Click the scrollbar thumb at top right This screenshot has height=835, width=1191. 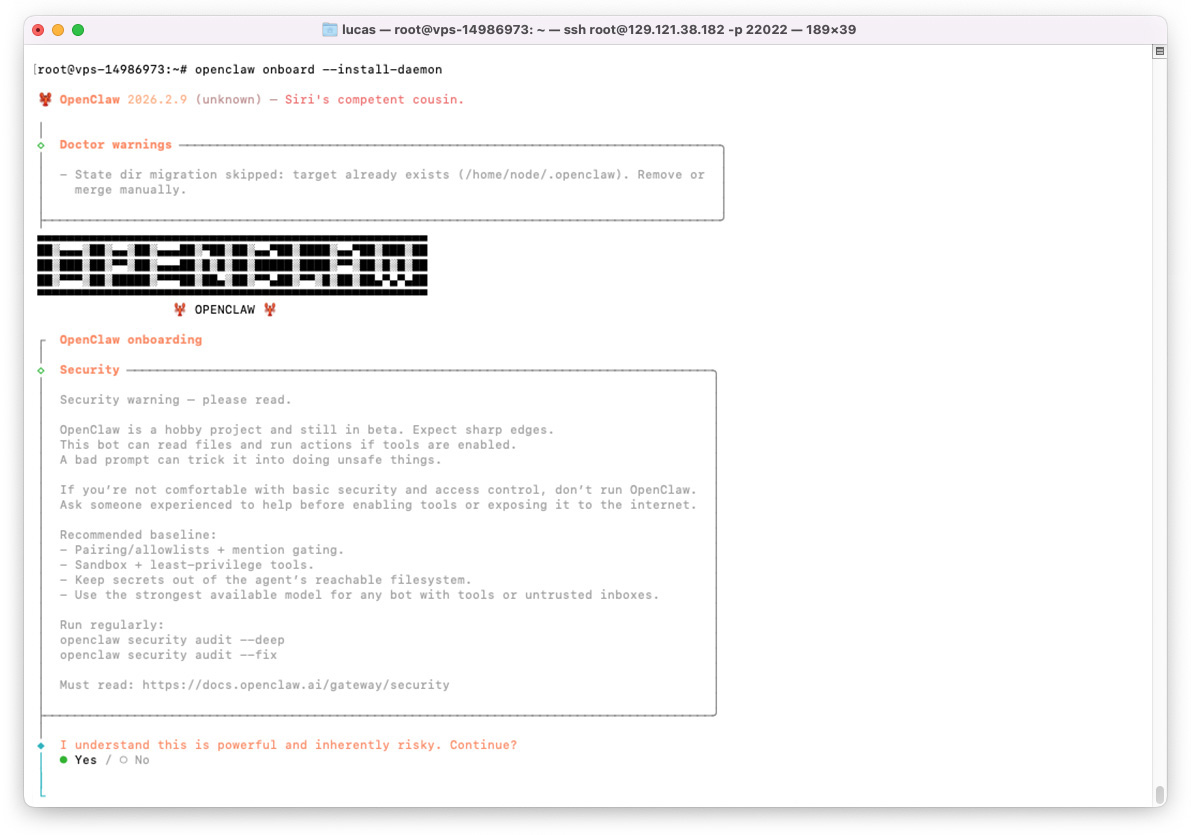(x=1160, y=51)
